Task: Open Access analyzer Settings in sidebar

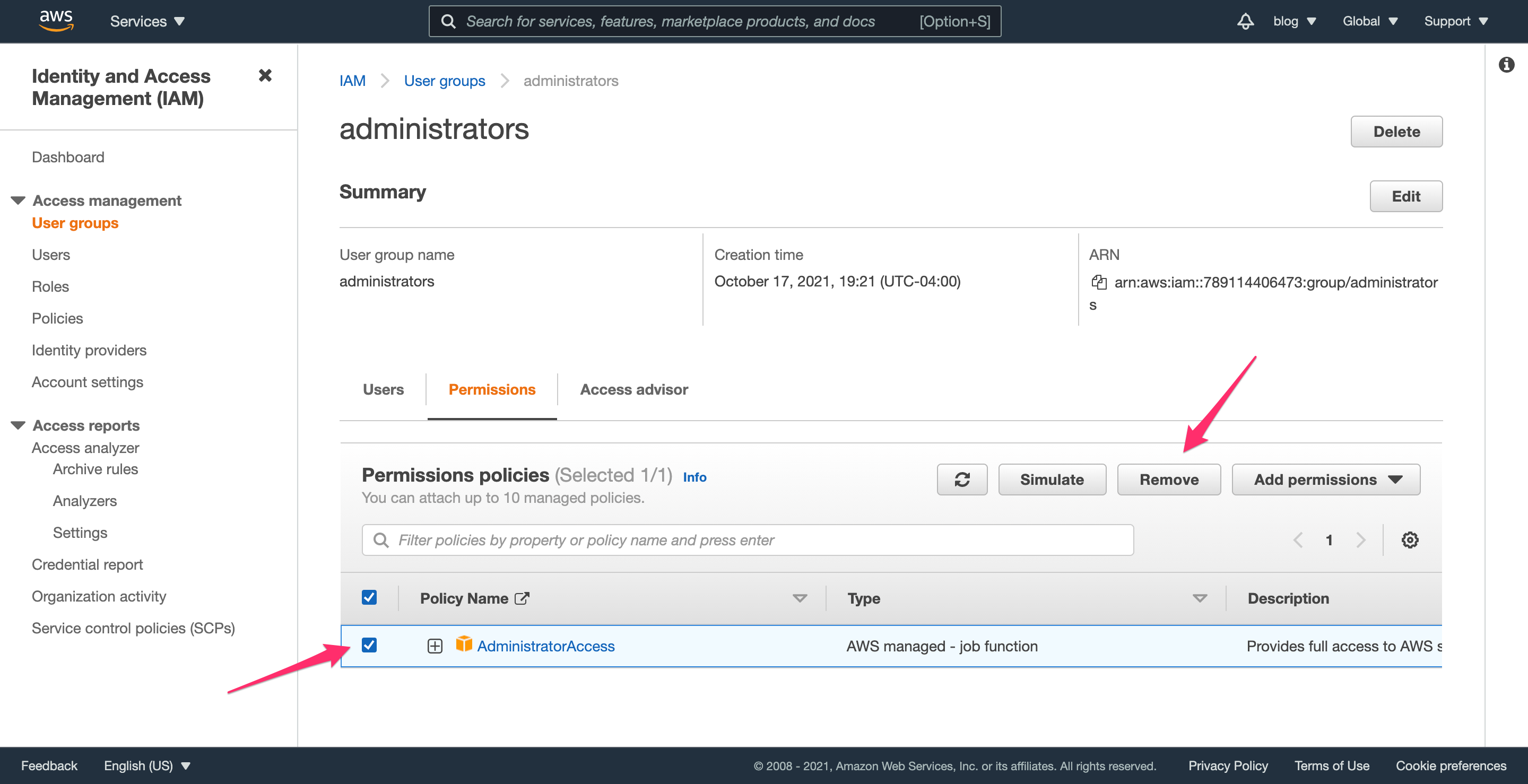Action: tap(80, 533)
